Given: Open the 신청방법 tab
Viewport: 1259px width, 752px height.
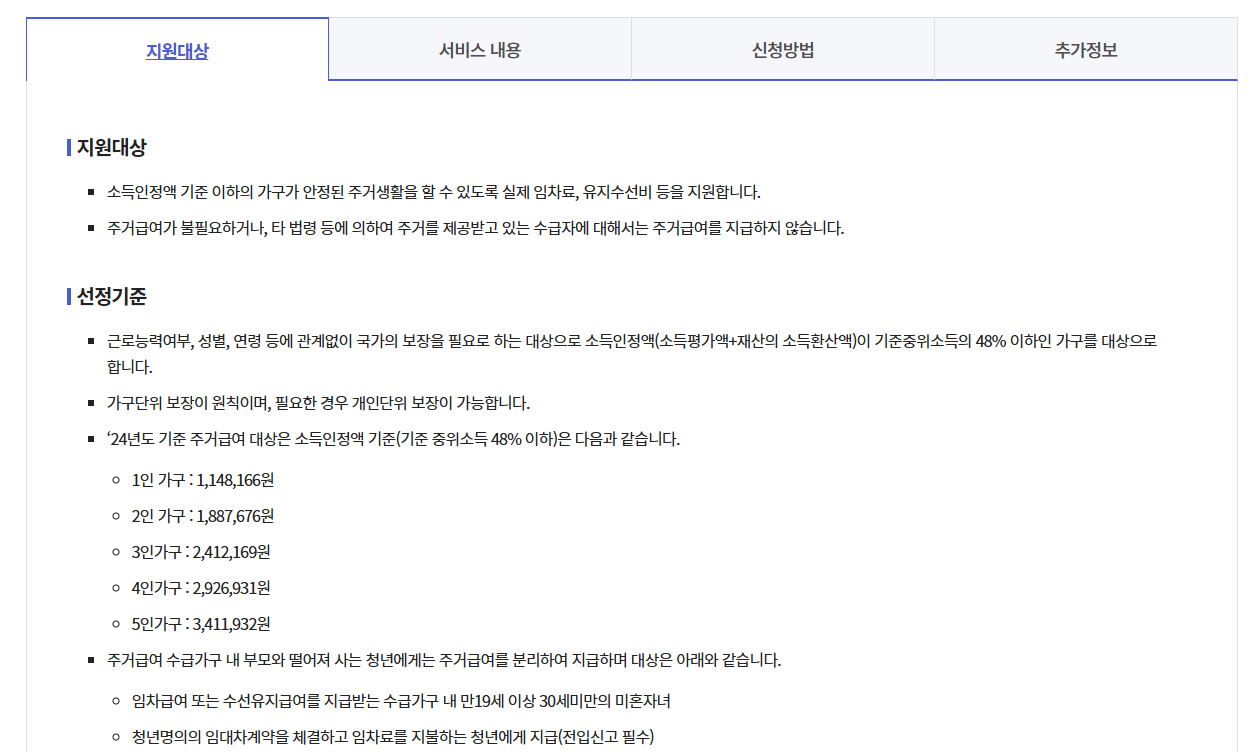Looking at the screenshot, I should point(782,48).
